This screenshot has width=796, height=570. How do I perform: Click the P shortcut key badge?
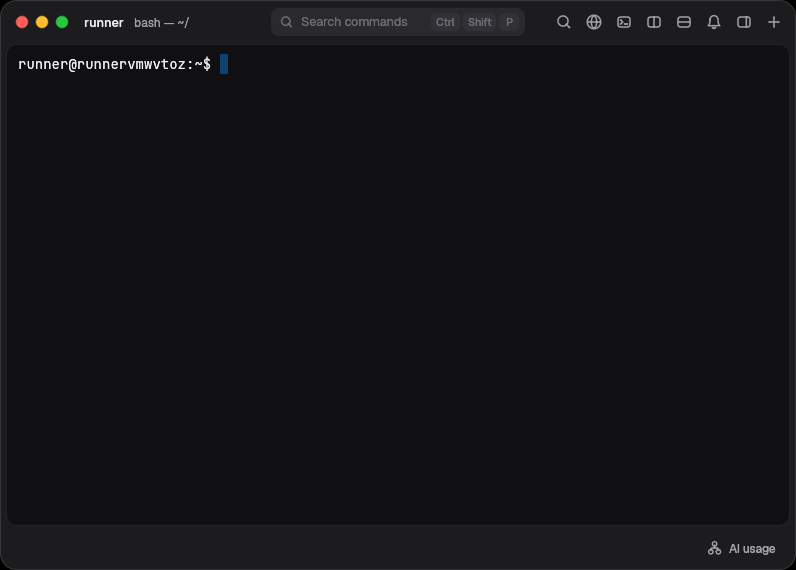[x=509, y=22]
